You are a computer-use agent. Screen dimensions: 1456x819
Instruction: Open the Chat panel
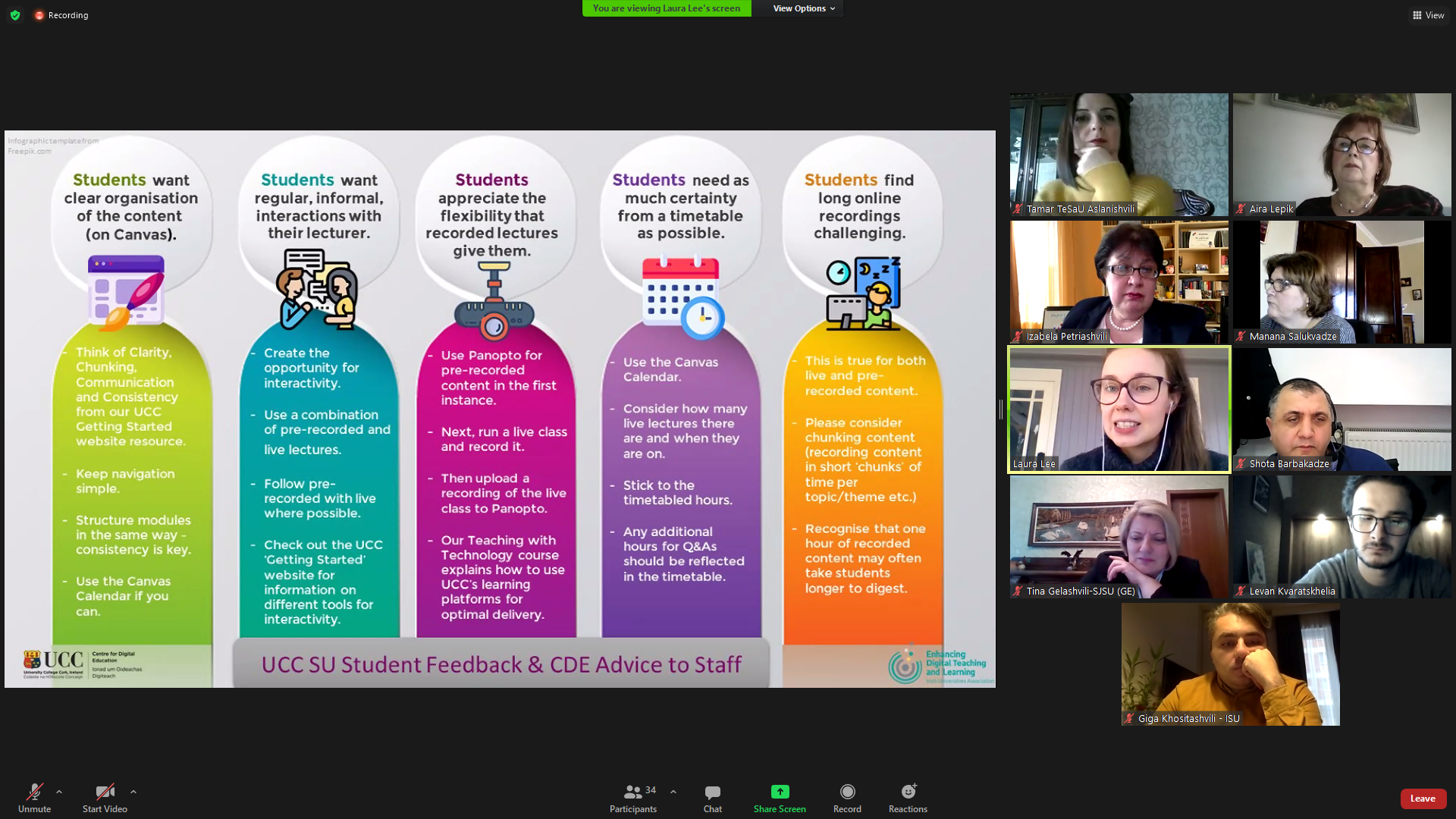pyautogui.click(x=712, y=792)
